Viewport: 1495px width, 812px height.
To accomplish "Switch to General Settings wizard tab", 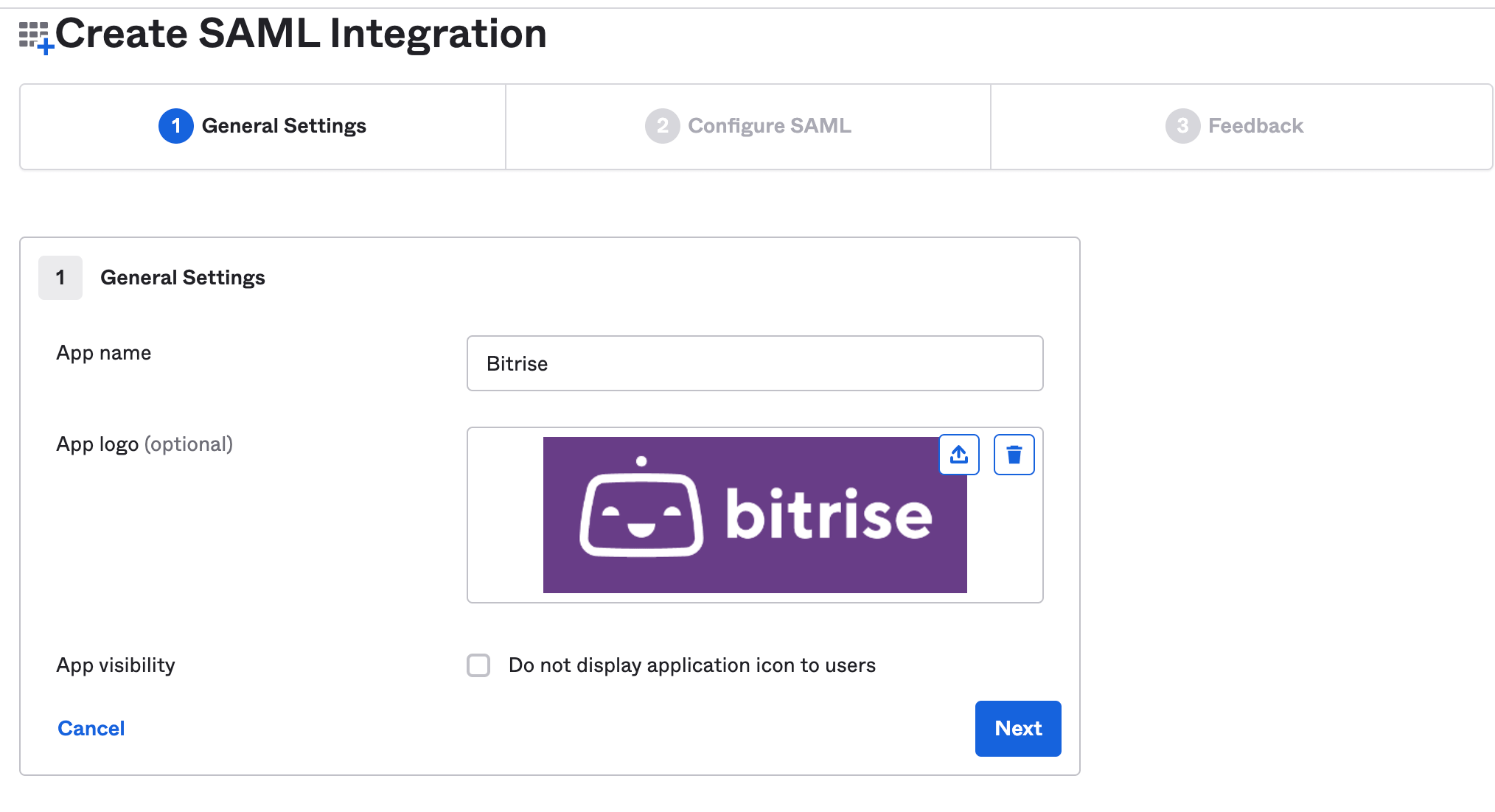I will (284, 126).
